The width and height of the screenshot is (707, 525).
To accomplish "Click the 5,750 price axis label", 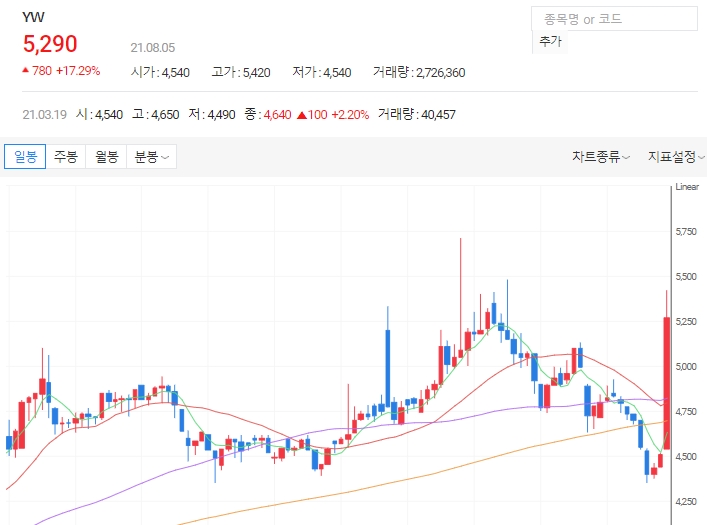I will (686, 232).
